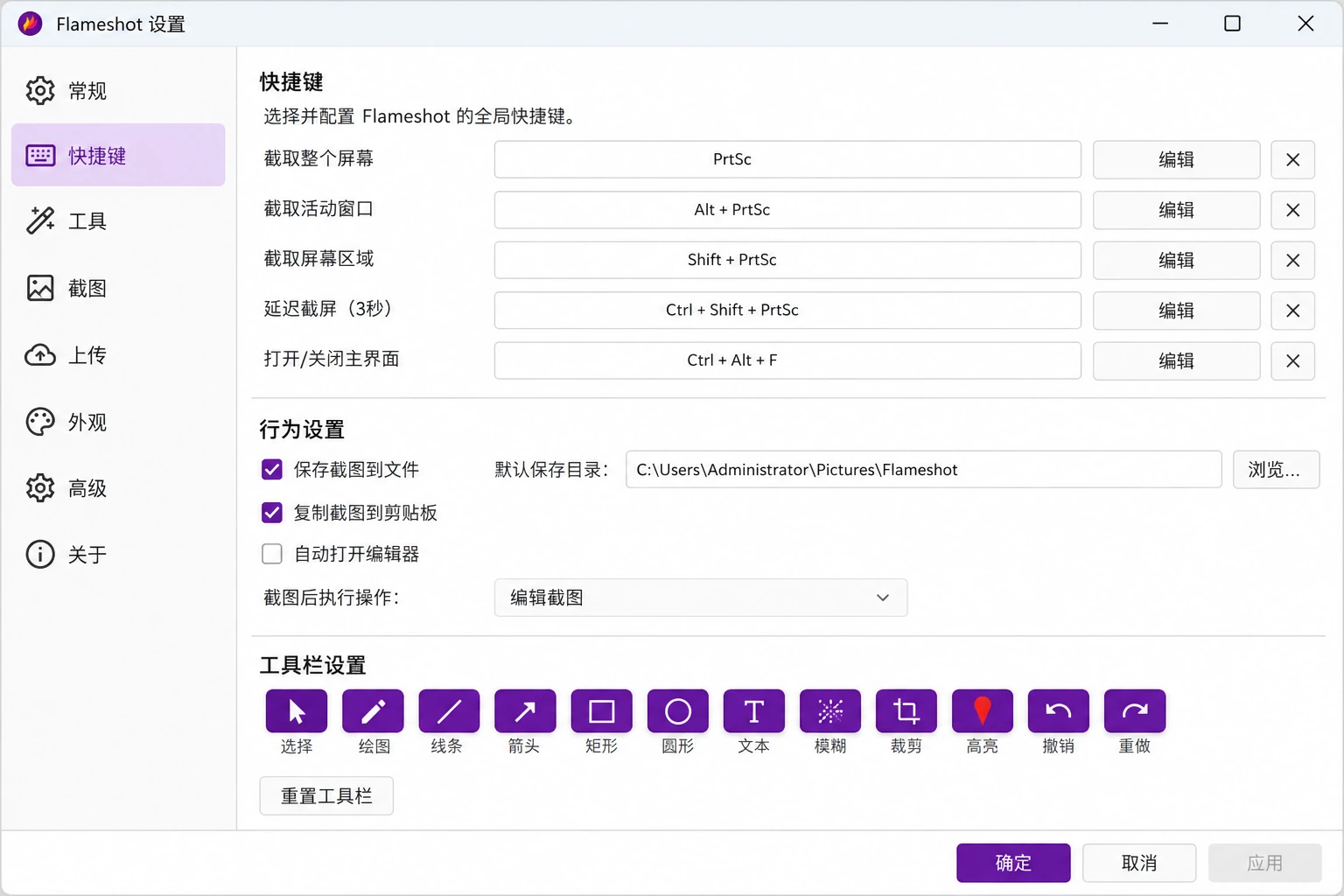Clear the 截取活动窗口 shortcut with X
The width and height of the screenshot is (1344, 896).
point(1292,210)
